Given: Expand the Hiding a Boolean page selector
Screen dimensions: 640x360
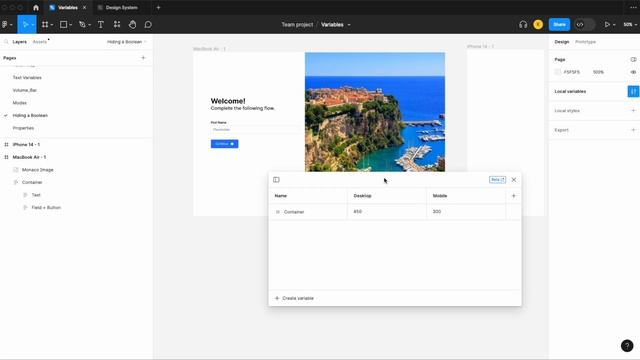Looking at the screenshot, I should (x=127, y=42).
